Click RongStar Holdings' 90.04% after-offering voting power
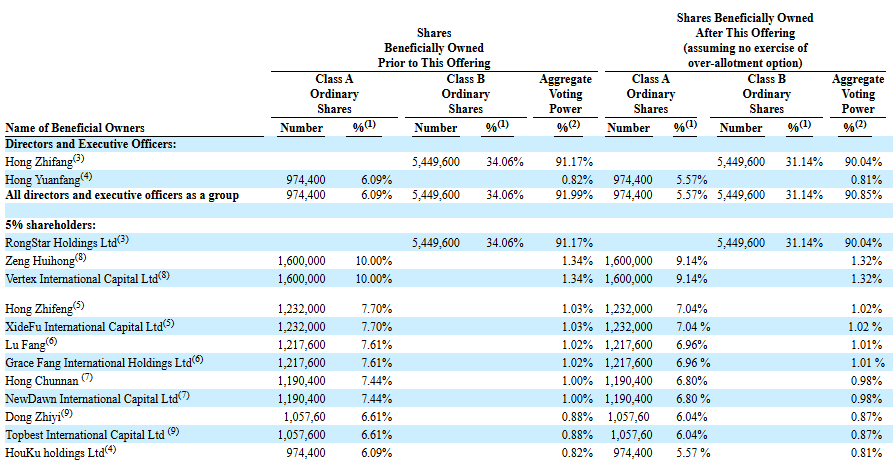This screenshot has height=464, width=893. coord(863,243)
